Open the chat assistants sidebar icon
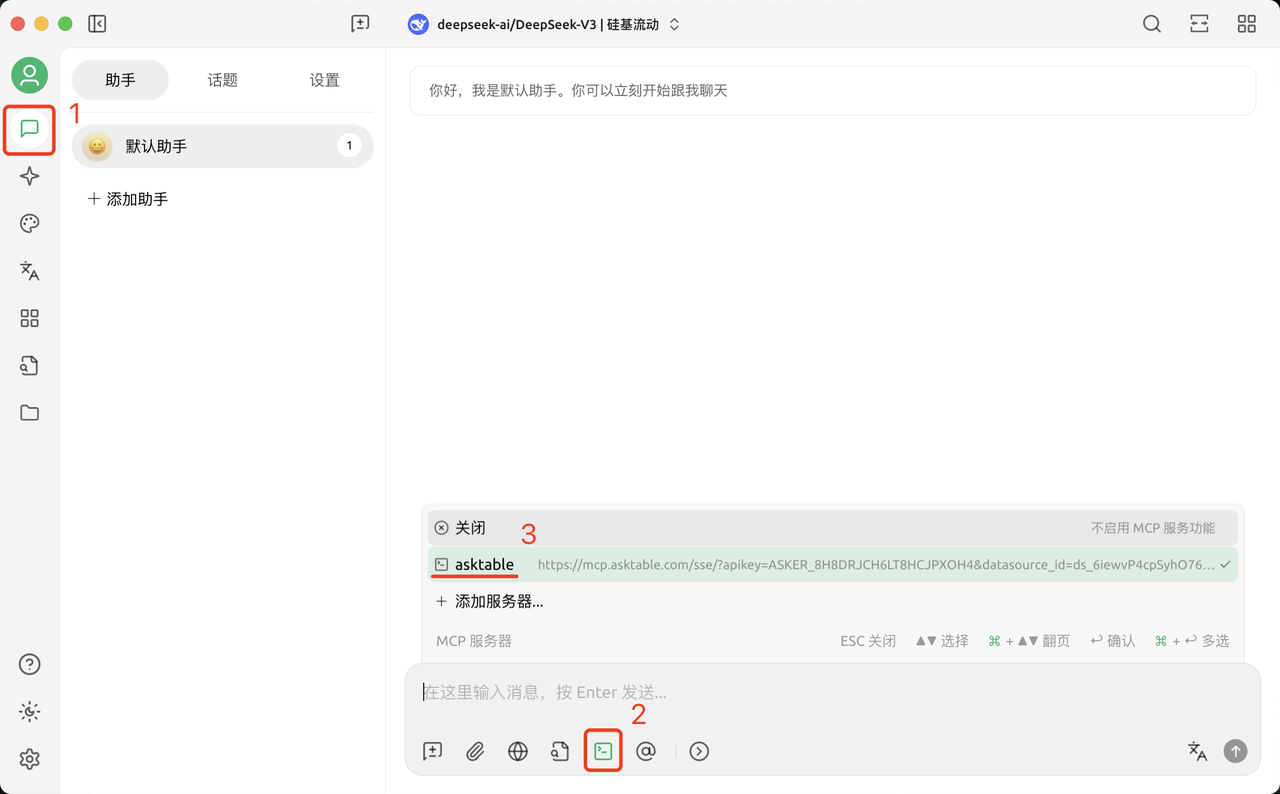 point(29,129)
